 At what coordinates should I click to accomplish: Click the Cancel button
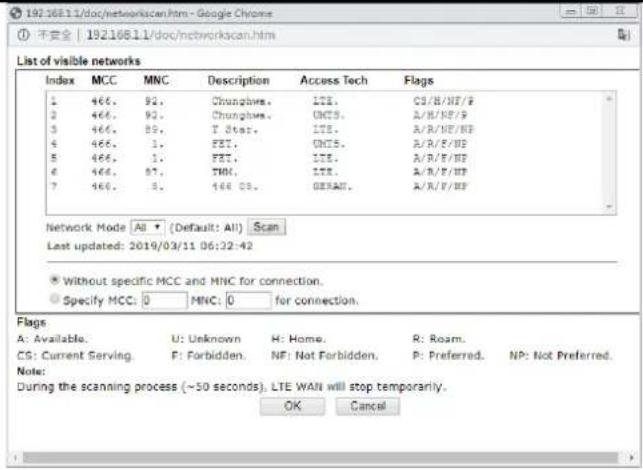coord(368,406)
